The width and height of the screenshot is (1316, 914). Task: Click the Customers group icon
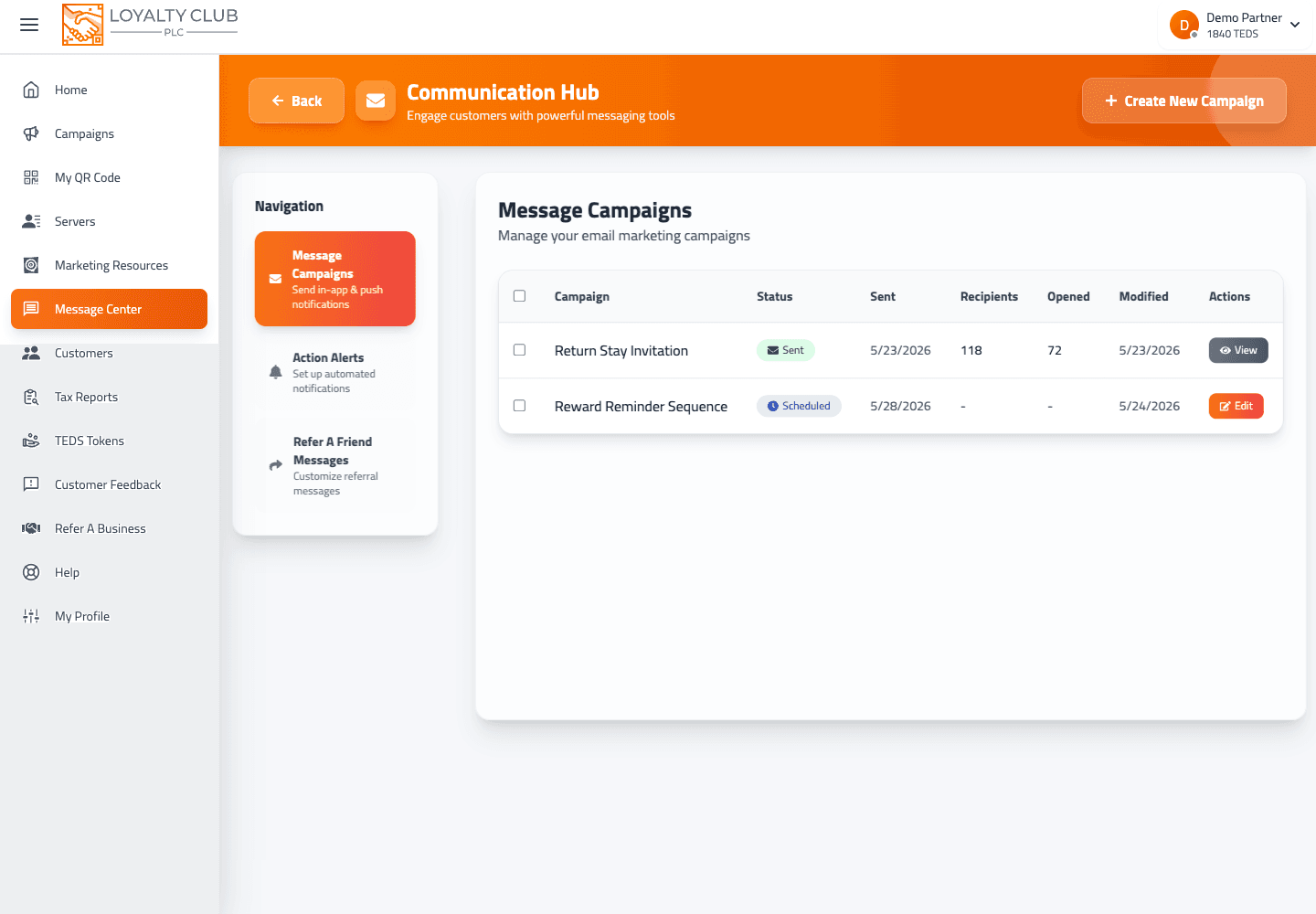point(31,353)
